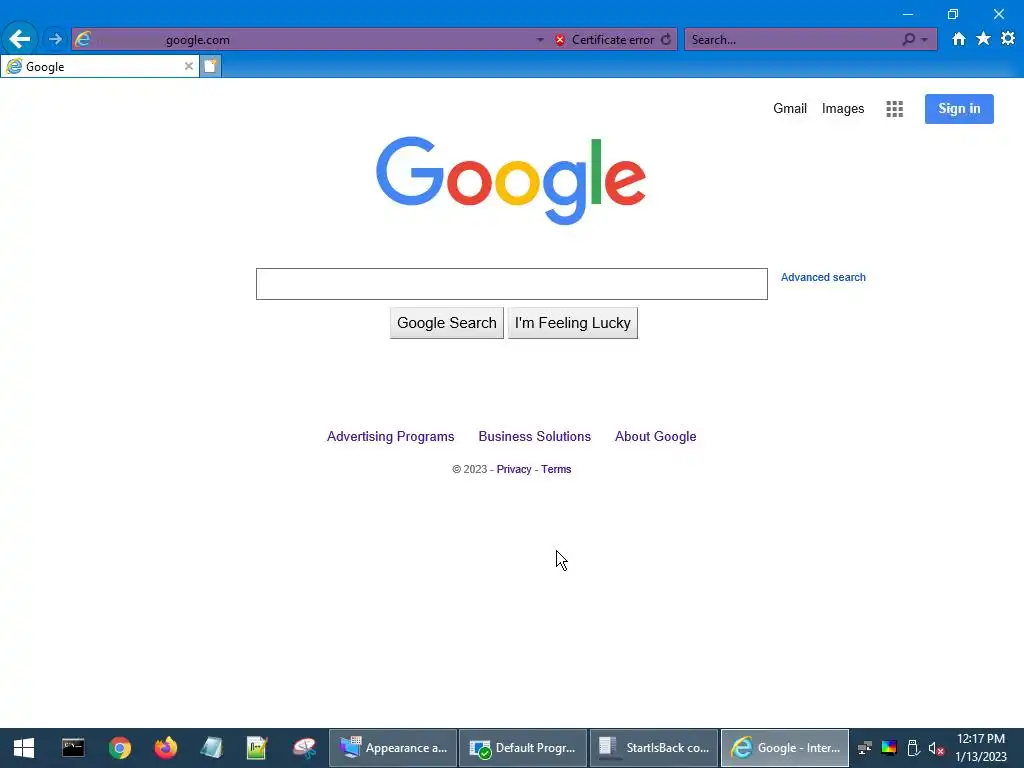Go to the Home page icon

pos(958,39)
